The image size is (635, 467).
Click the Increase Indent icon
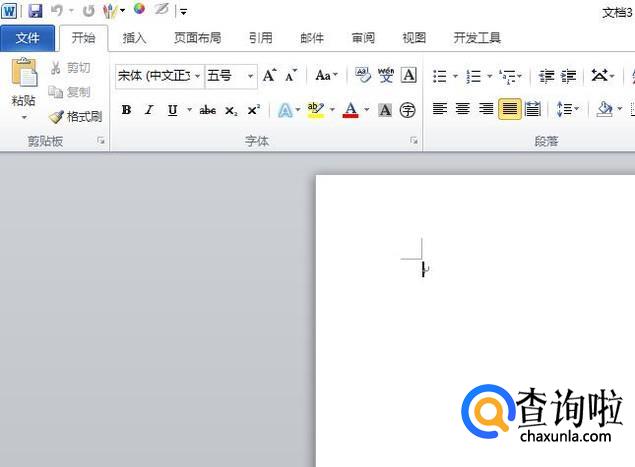(568, 76)
